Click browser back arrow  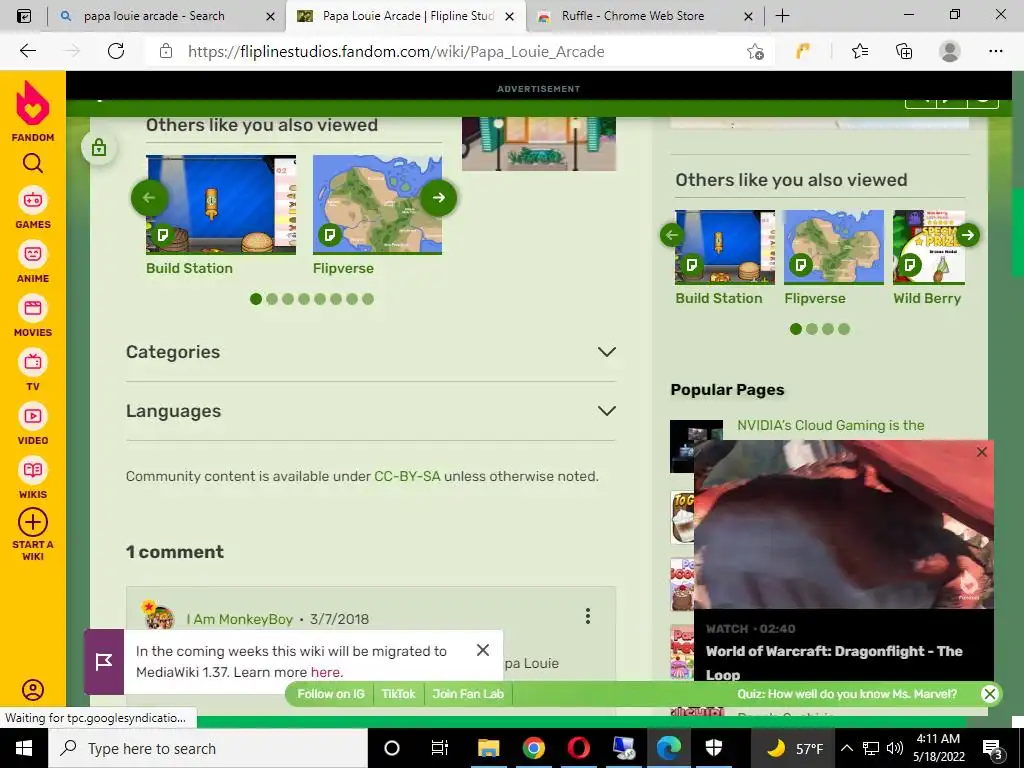pyautogui.click(x=27, y=51)
